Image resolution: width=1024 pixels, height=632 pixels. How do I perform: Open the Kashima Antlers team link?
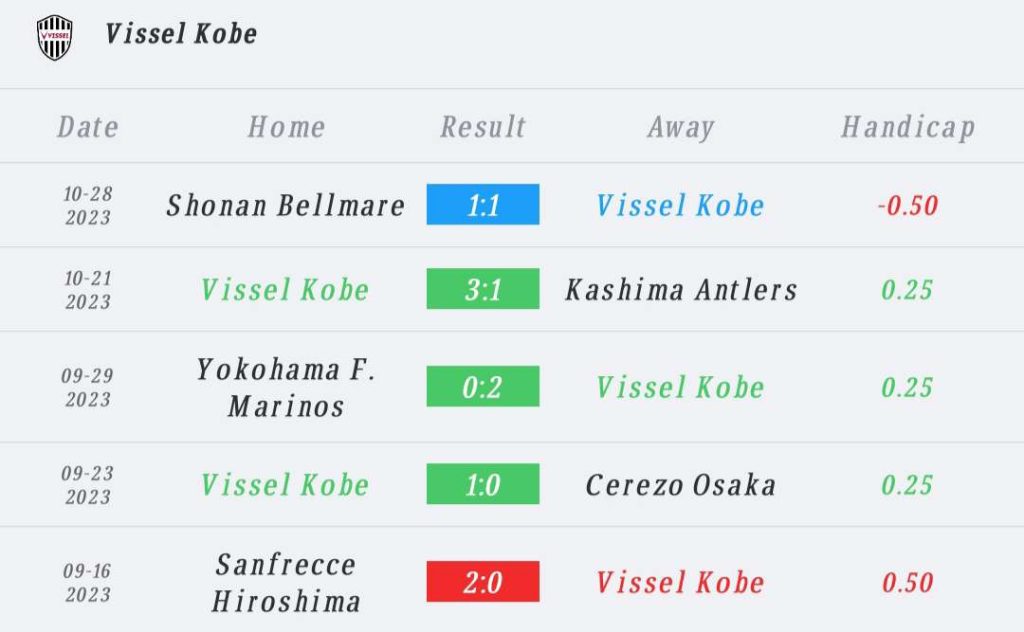[x=681, y=290]
